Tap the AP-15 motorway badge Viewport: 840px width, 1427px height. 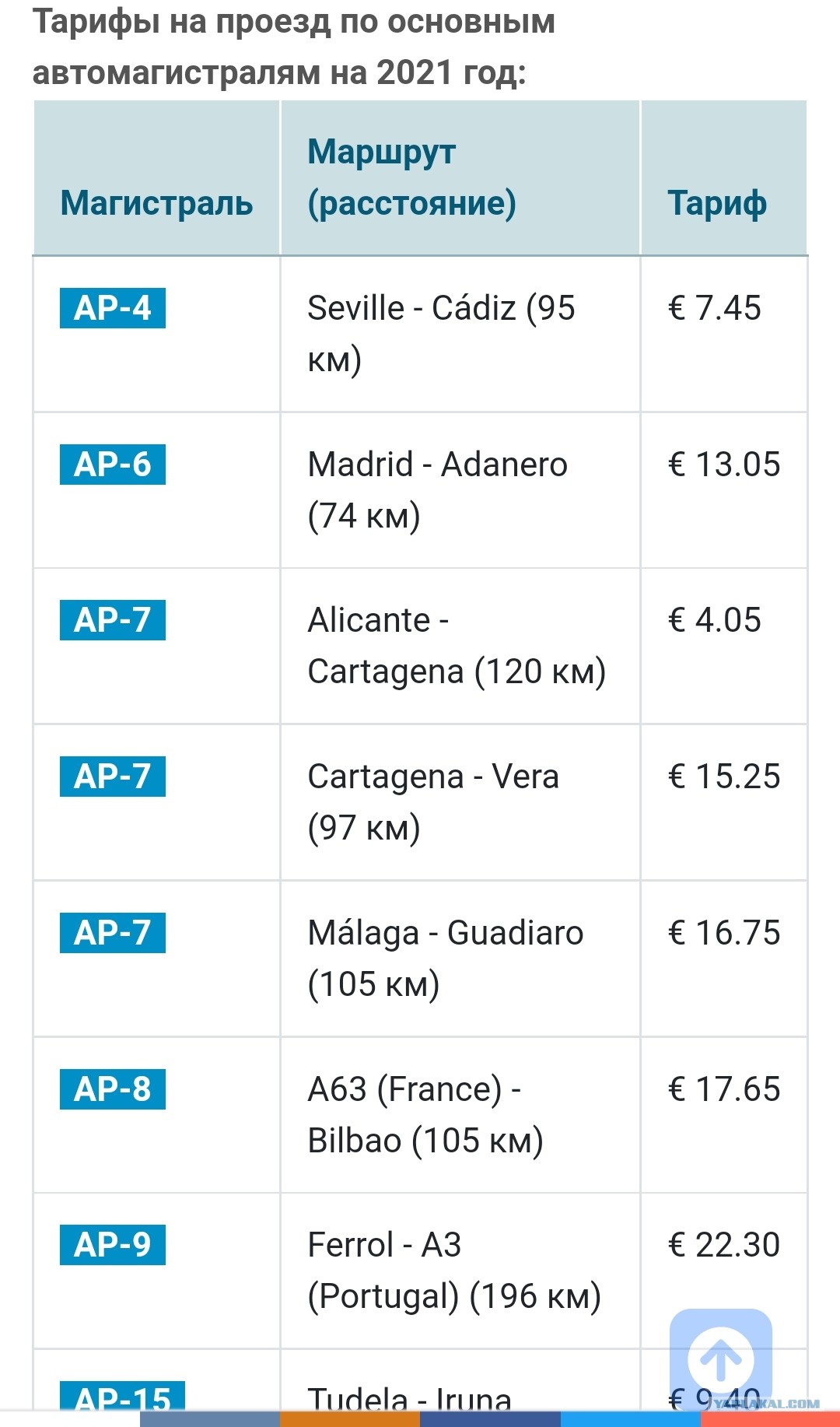click(123, 1396)
